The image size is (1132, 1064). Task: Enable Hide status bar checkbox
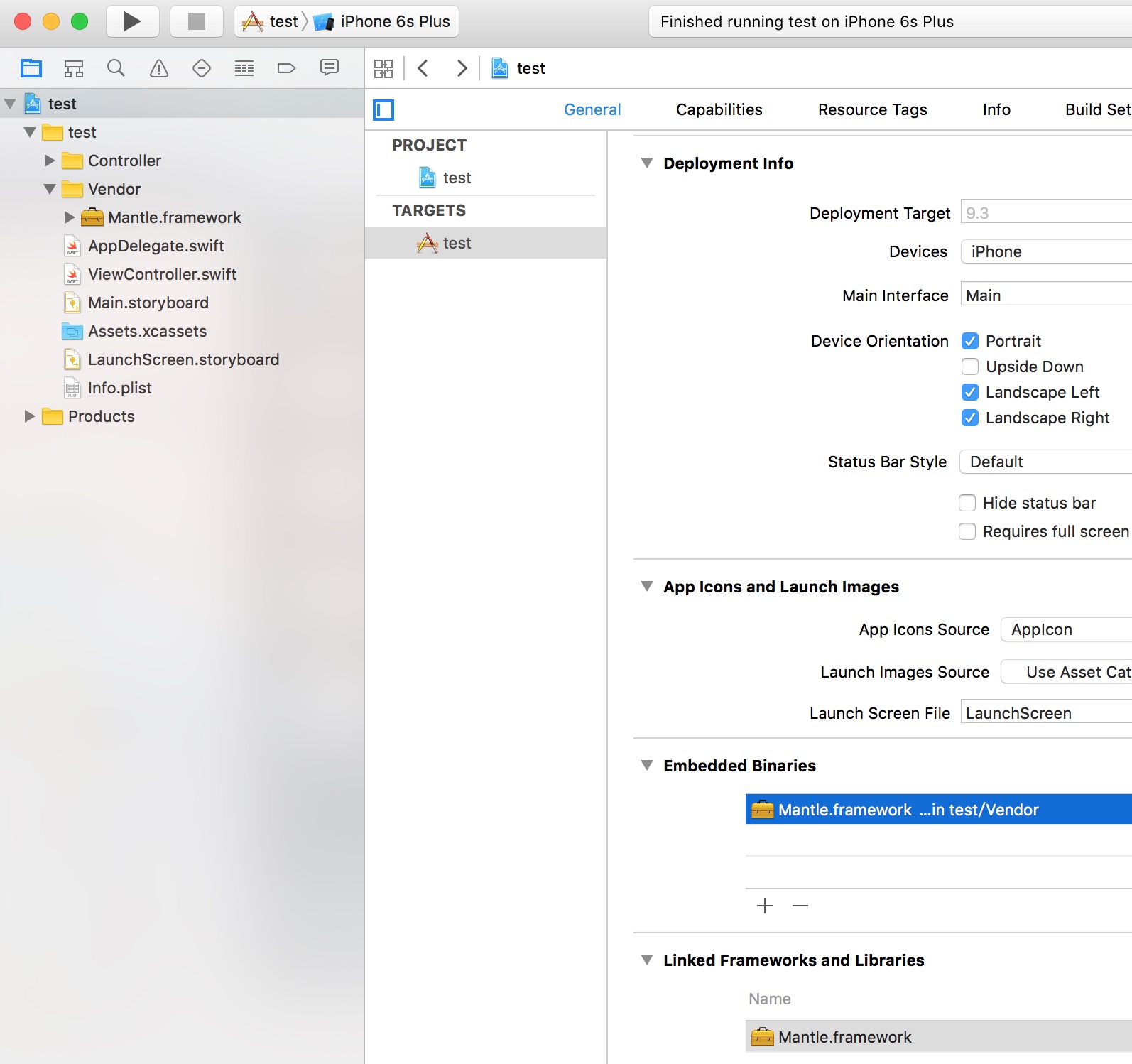967,503
